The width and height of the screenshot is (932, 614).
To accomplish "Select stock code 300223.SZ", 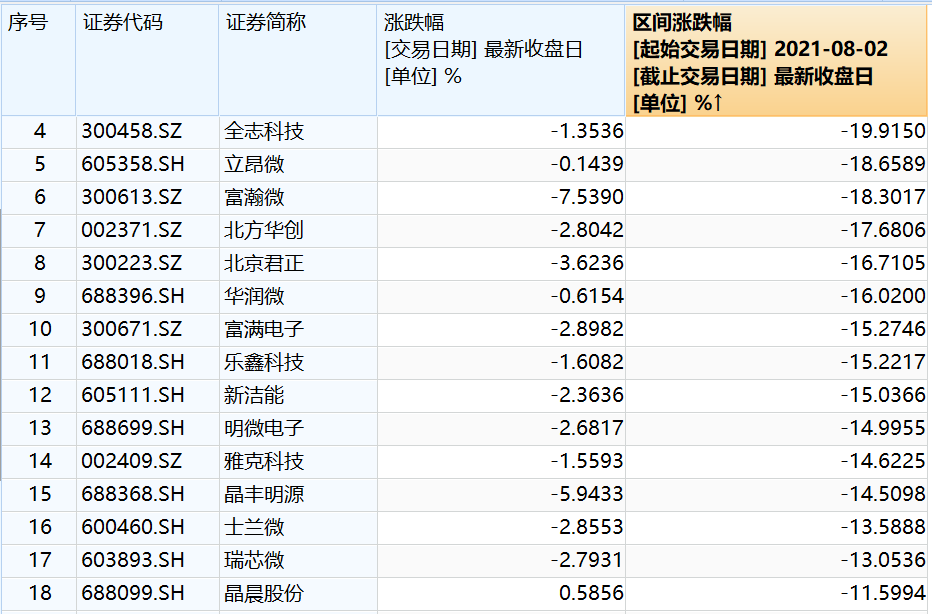I will [131, 263].
